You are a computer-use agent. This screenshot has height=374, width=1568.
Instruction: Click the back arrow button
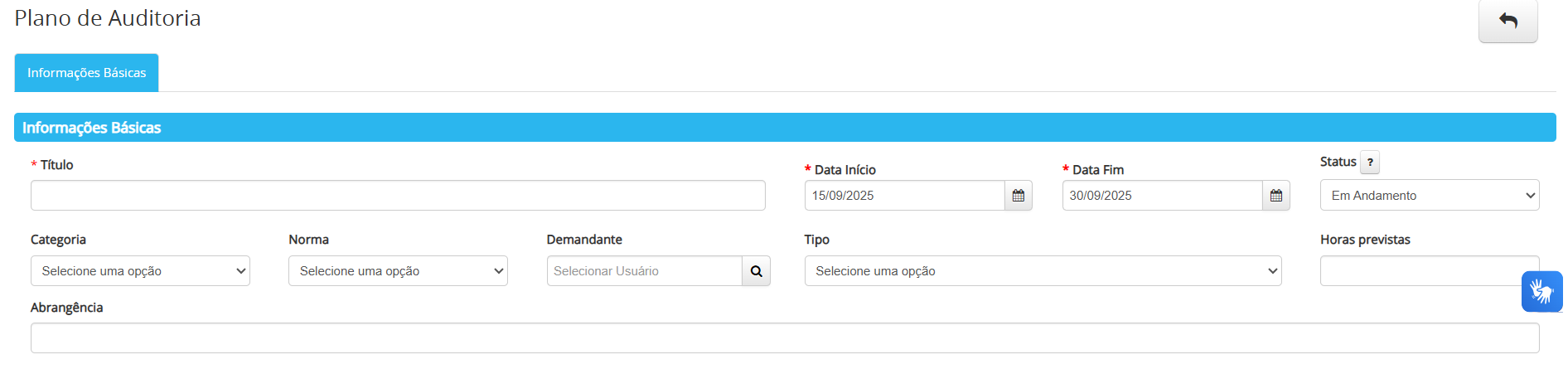tap(1508, 21)
